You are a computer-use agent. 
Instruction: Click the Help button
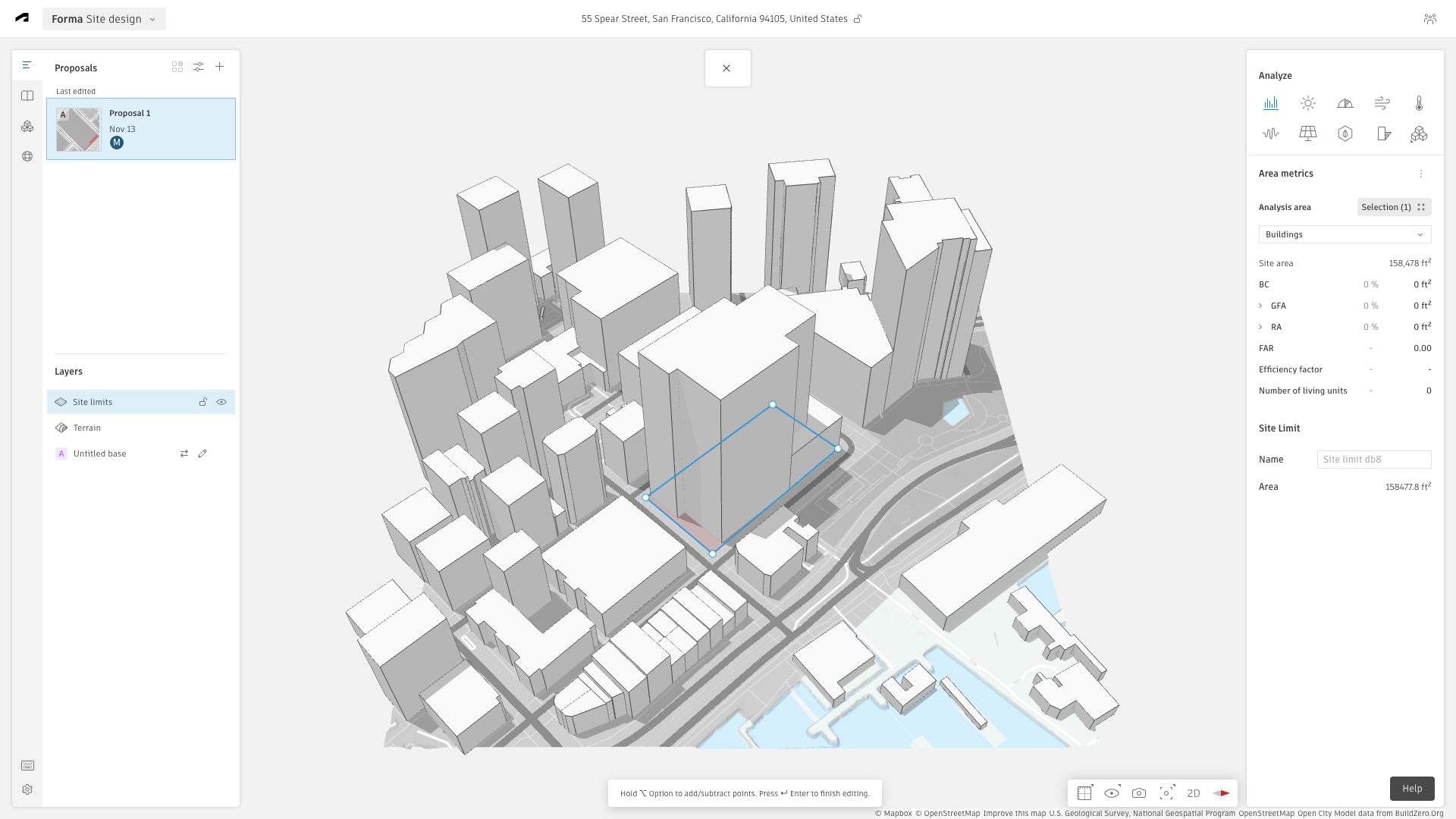point(1411,789)
